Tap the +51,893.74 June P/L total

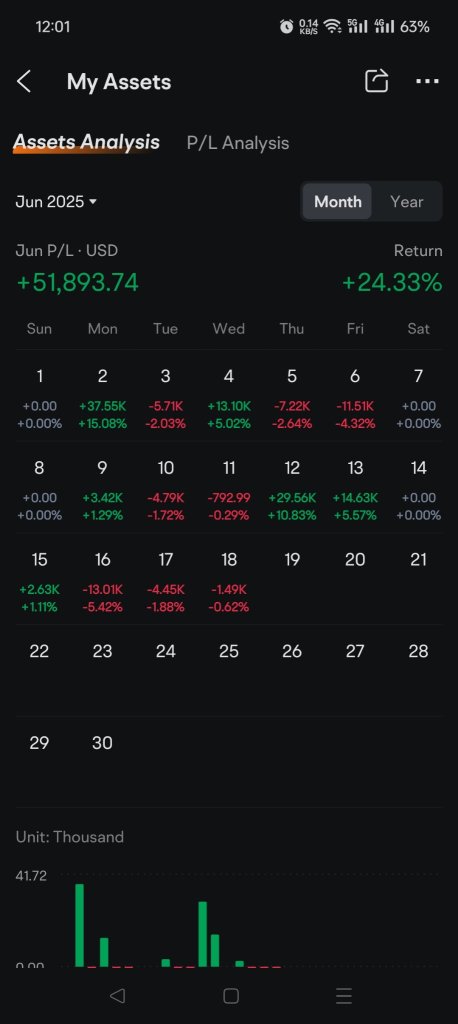[x=77, y=283]
